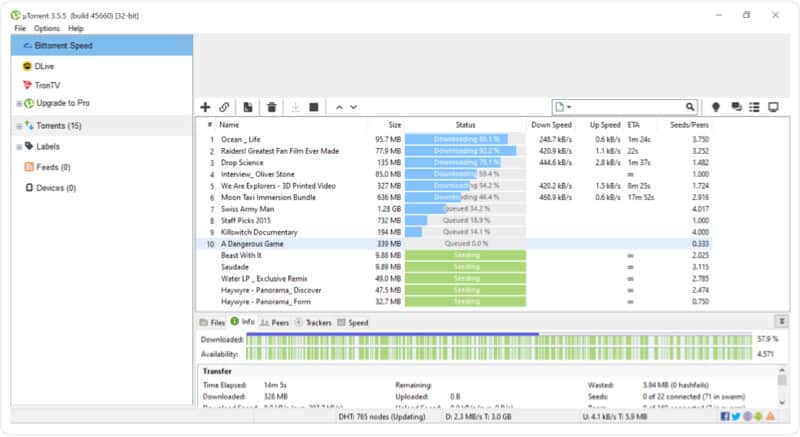Viewport: 800px width, 437px height.
Task: Click the lightbulb icon in the toolbar
Action: coord(716,107)
